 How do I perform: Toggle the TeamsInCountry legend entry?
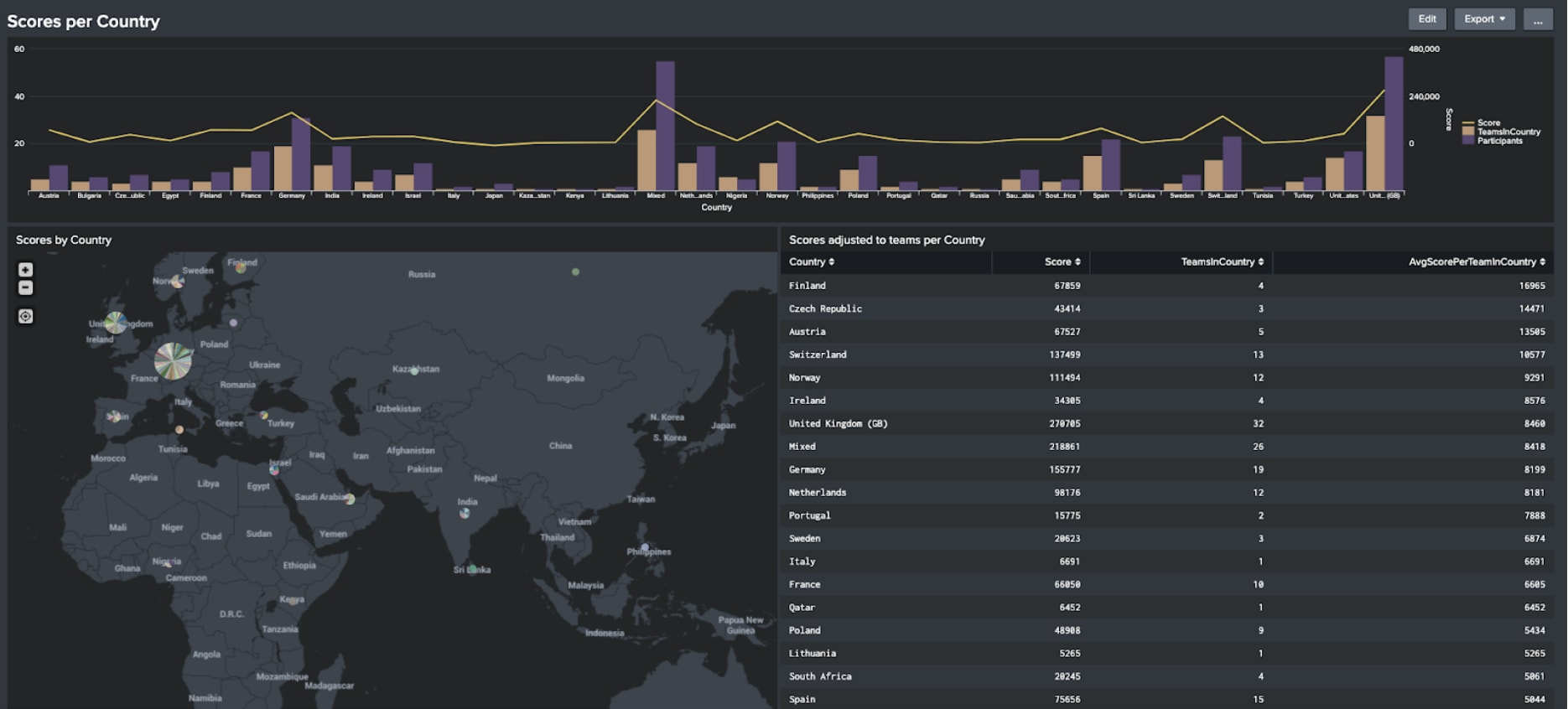[1502, 132]
